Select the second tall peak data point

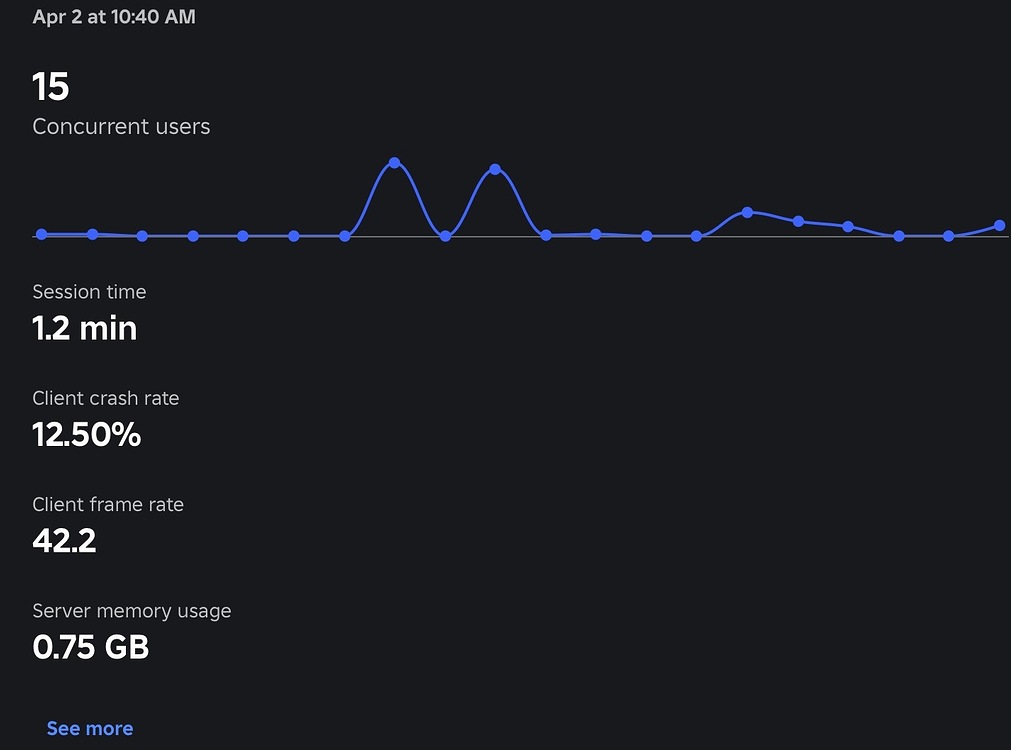click(495, 169)
